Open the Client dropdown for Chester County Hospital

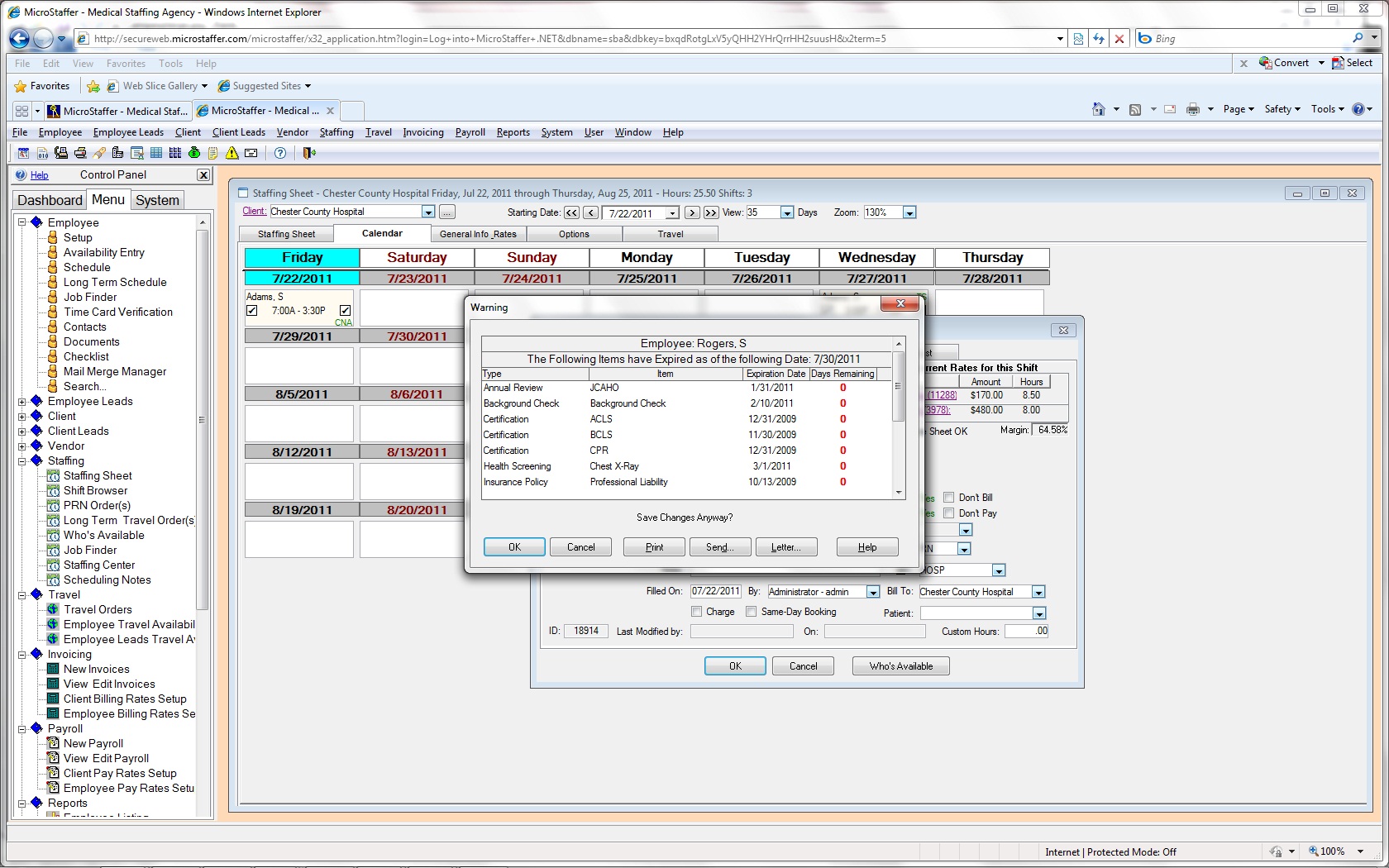click(x=427, y=212)
